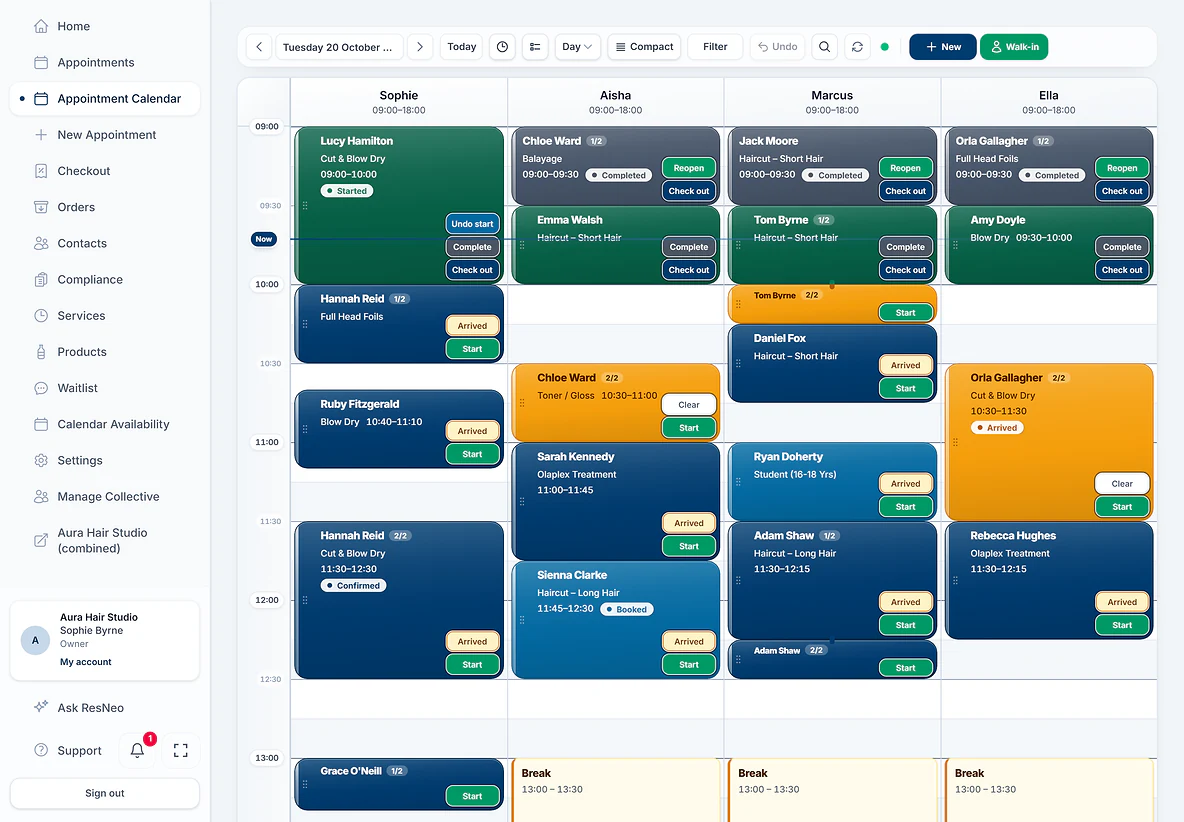Enter fullscreen mode
Screen dimensions: 1184x822
pos(180,750)
